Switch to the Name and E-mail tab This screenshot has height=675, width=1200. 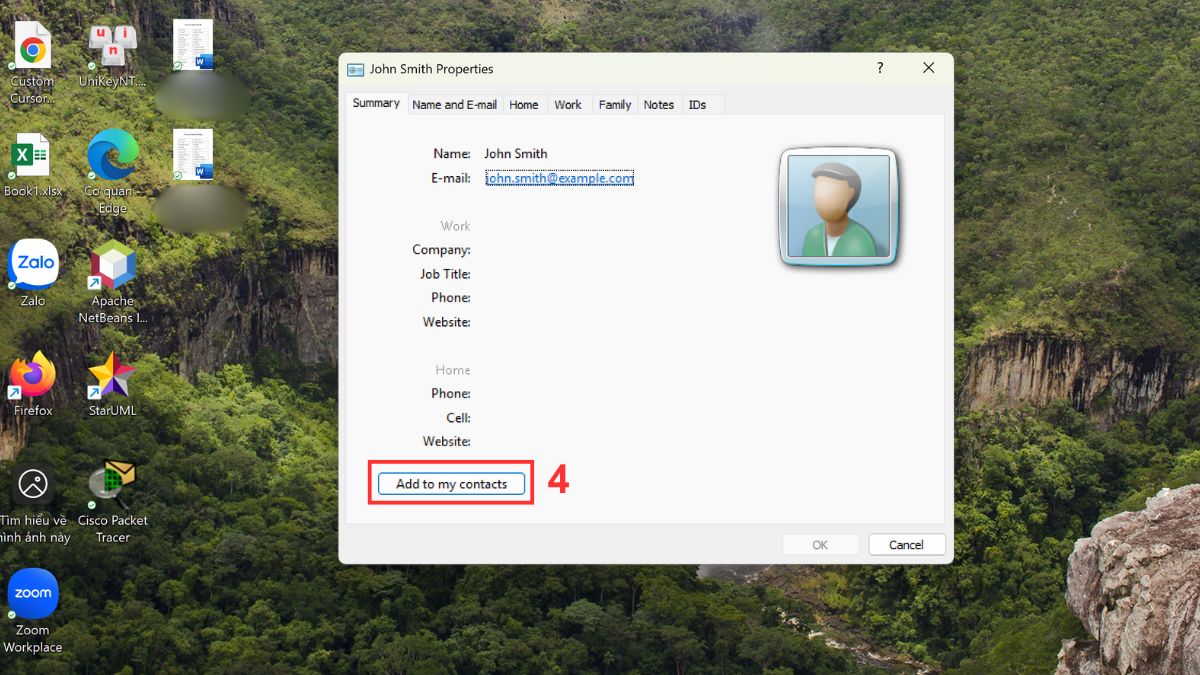pyautogui.click(x=454, y=104)
